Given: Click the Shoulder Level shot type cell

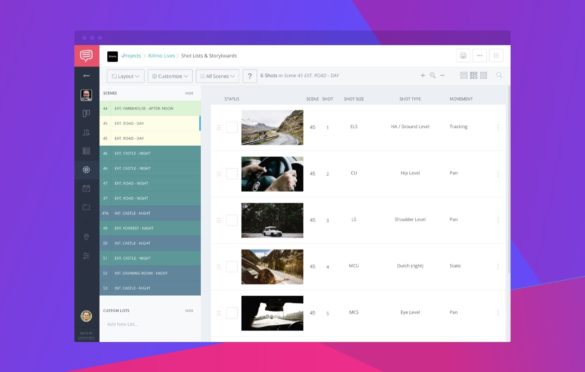Looking at the screenshot, I should click(410, 219).
